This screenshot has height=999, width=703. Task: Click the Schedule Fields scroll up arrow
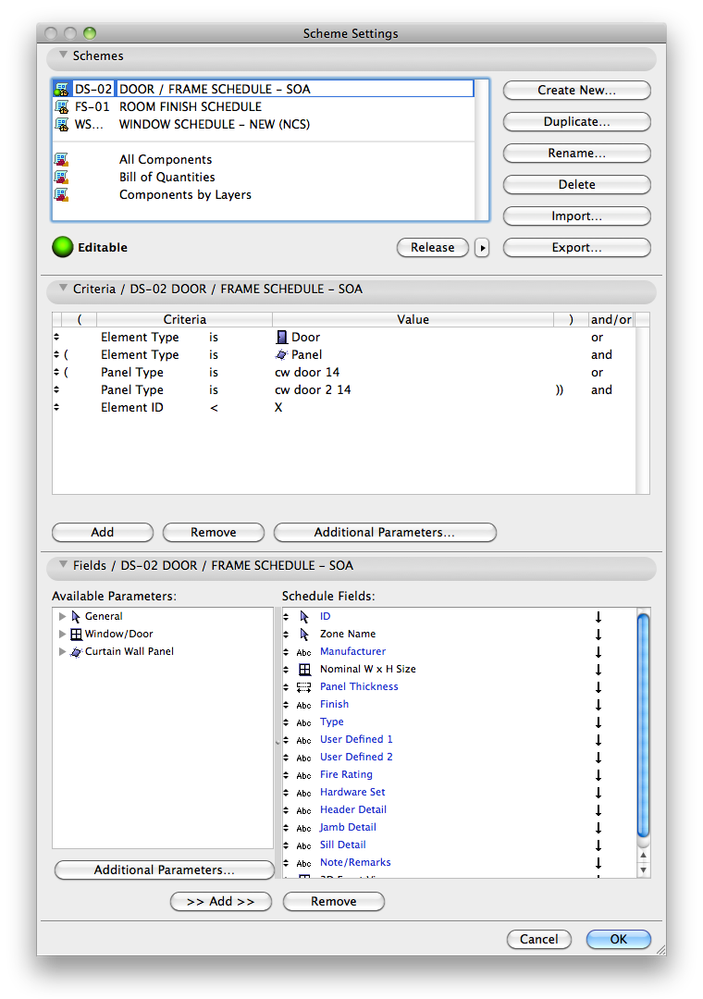coord(643,856)
